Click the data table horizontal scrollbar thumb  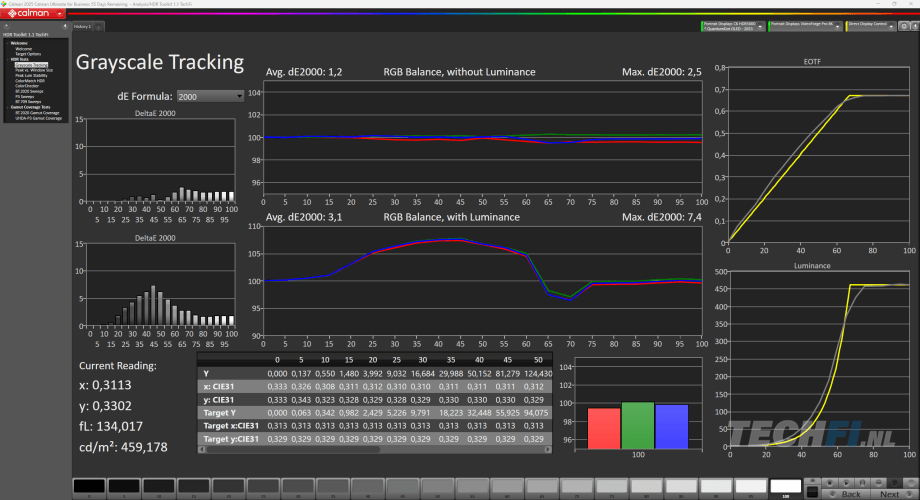293,450
